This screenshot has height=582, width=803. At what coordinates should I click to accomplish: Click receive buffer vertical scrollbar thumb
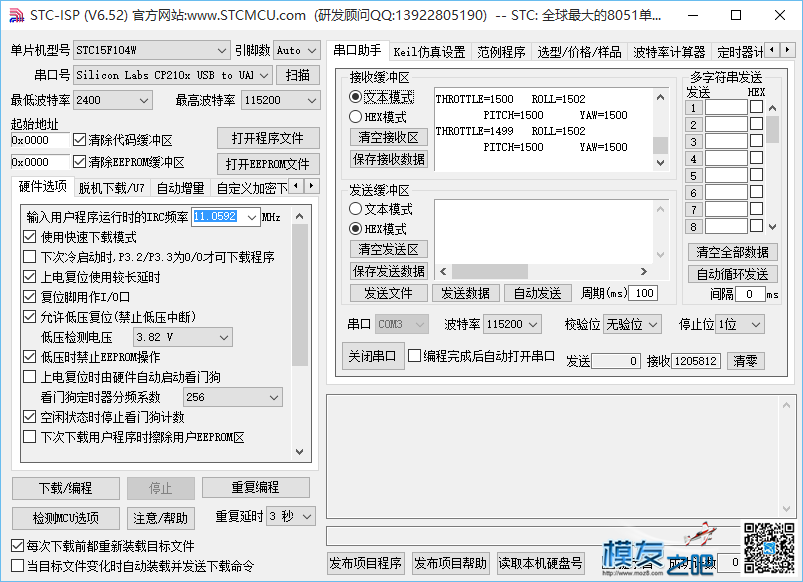click(x=661, y=146)
